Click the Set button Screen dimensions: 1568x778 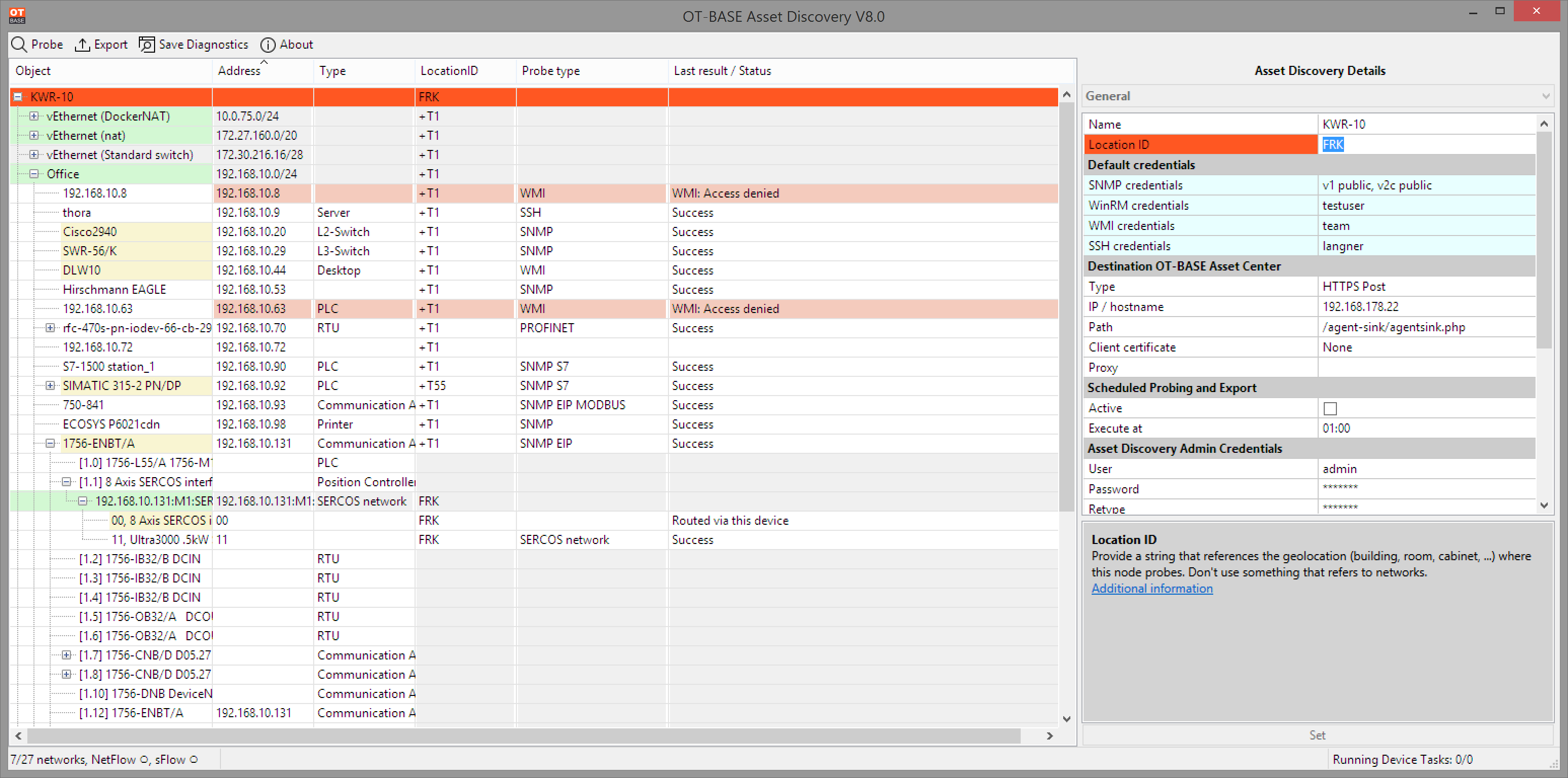pos(1317,735)
